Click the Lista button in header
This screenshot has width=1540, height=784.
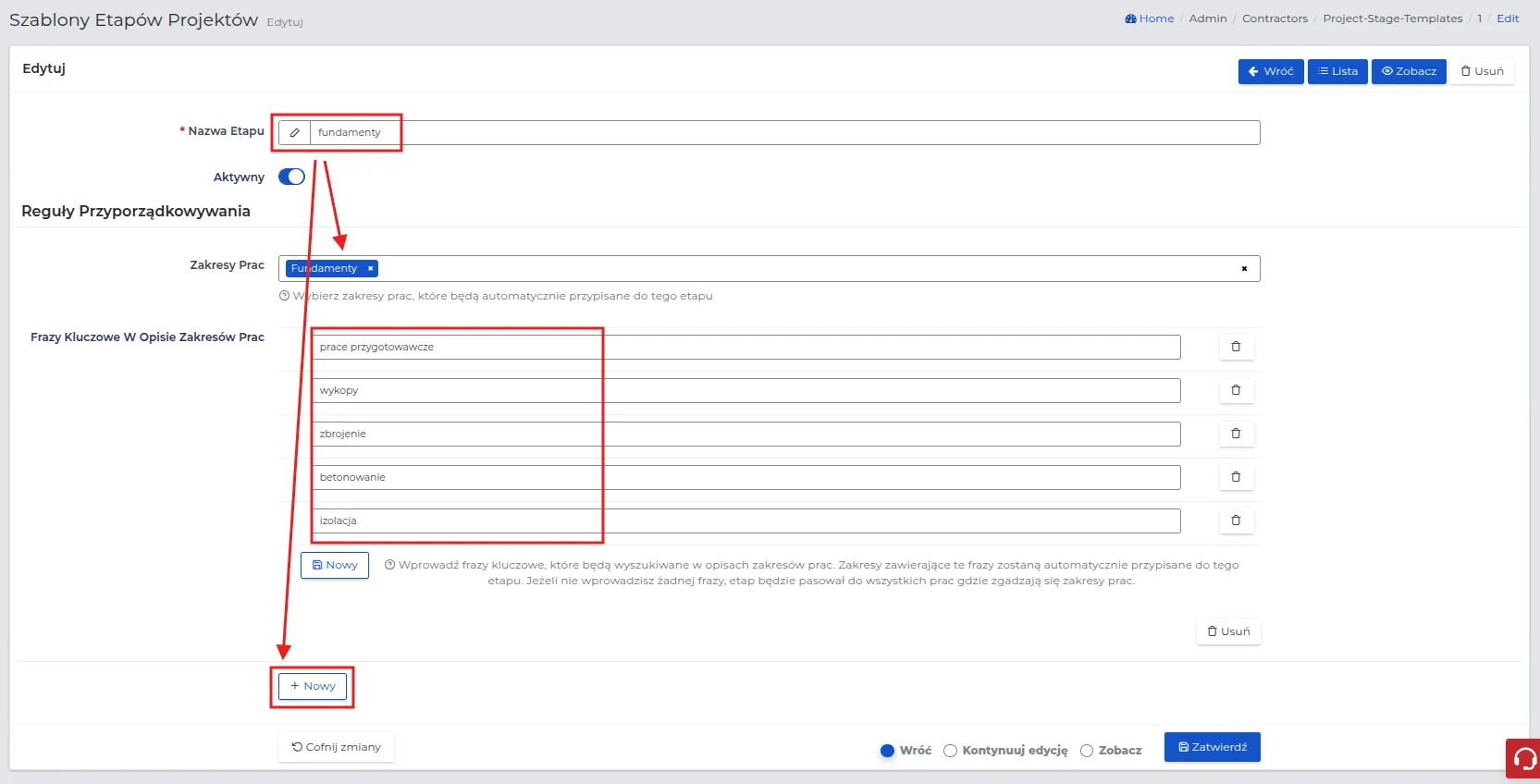coord(1337,71)
